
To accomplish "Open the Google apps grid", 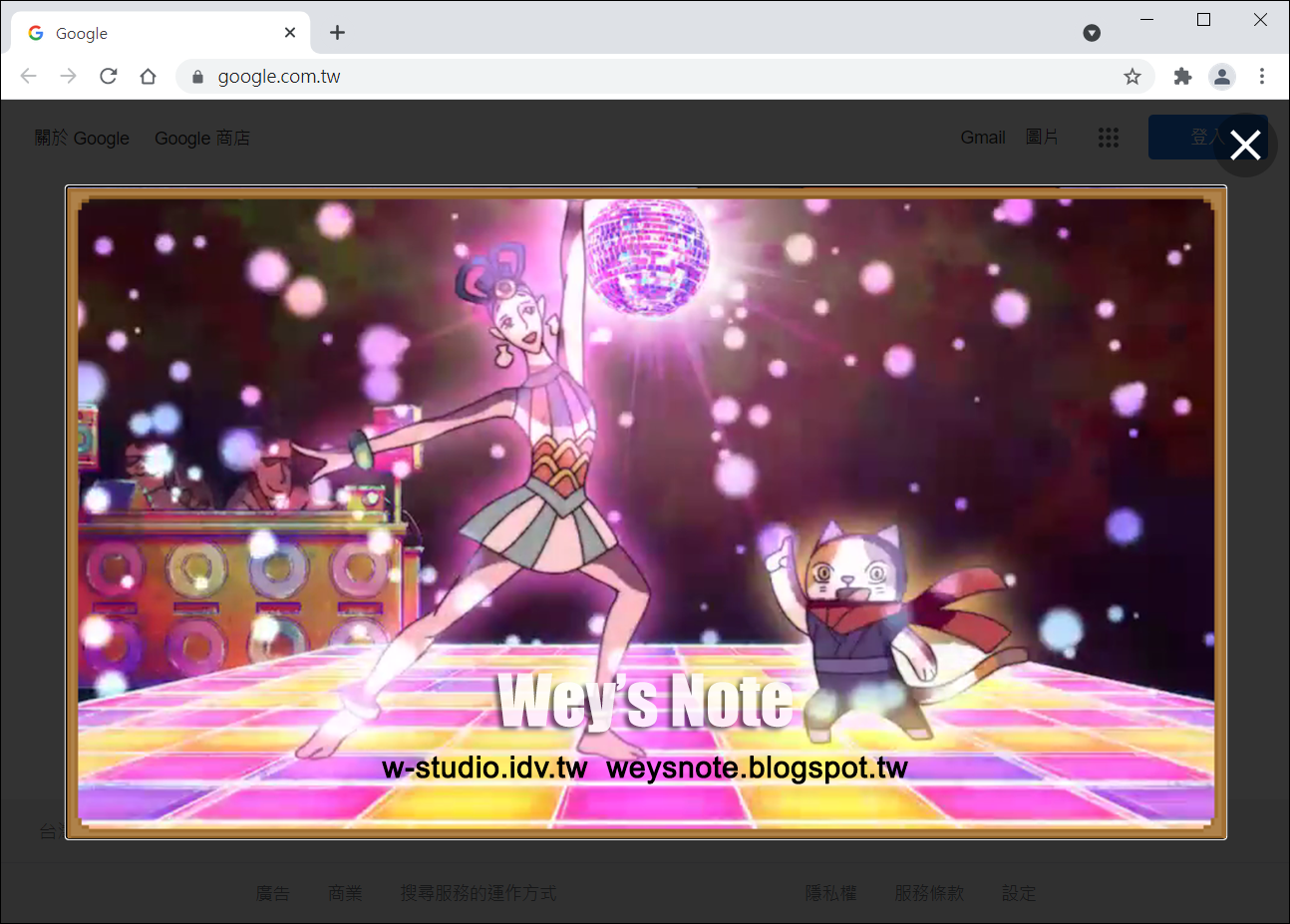I will (x=1109, y=138).
